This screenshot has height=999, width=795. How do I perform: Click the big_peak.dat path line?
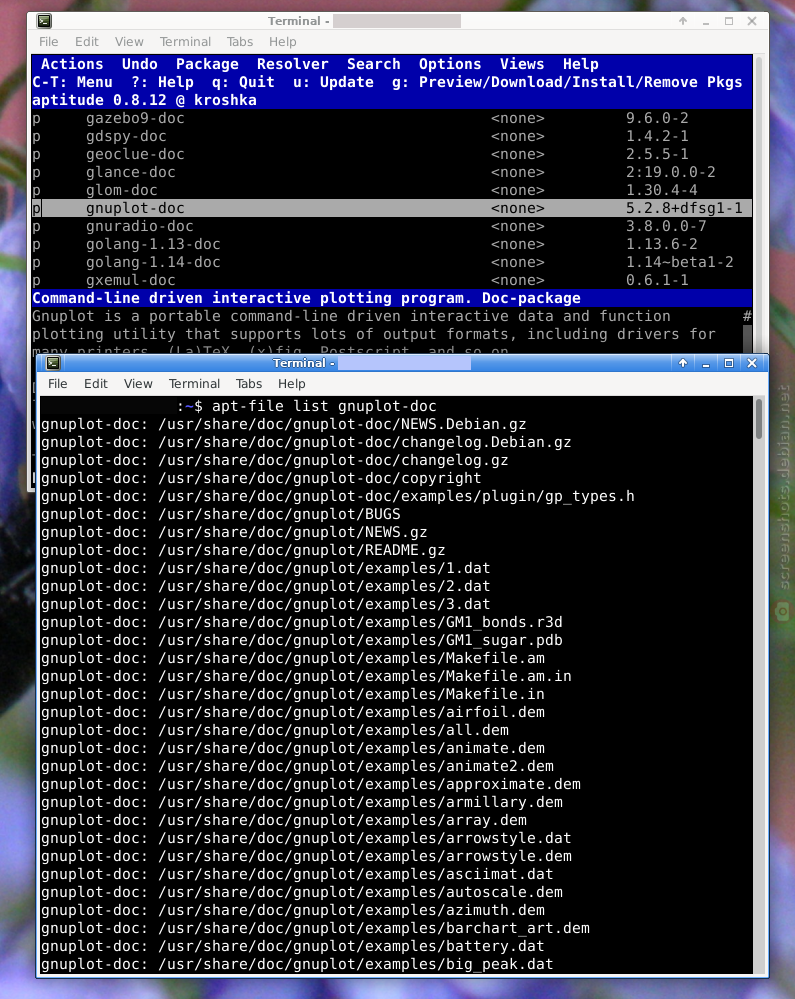pyautogui.click(x=297, y=964)
